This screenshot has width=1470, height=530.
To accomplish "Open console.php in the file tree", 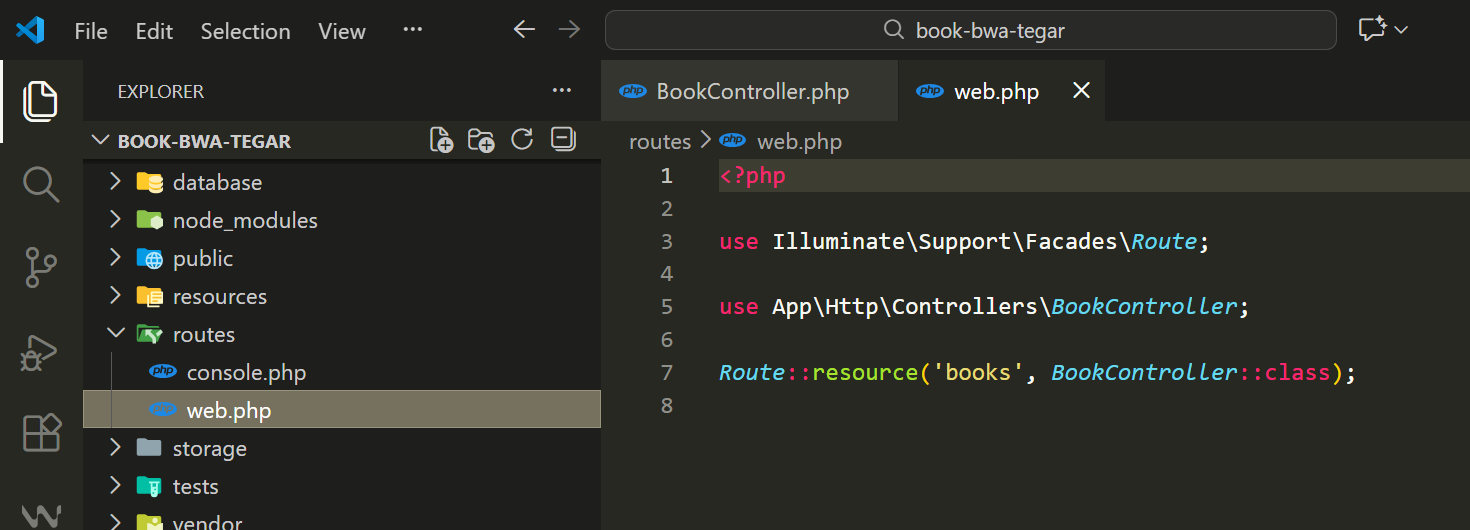I will (246, 373).
